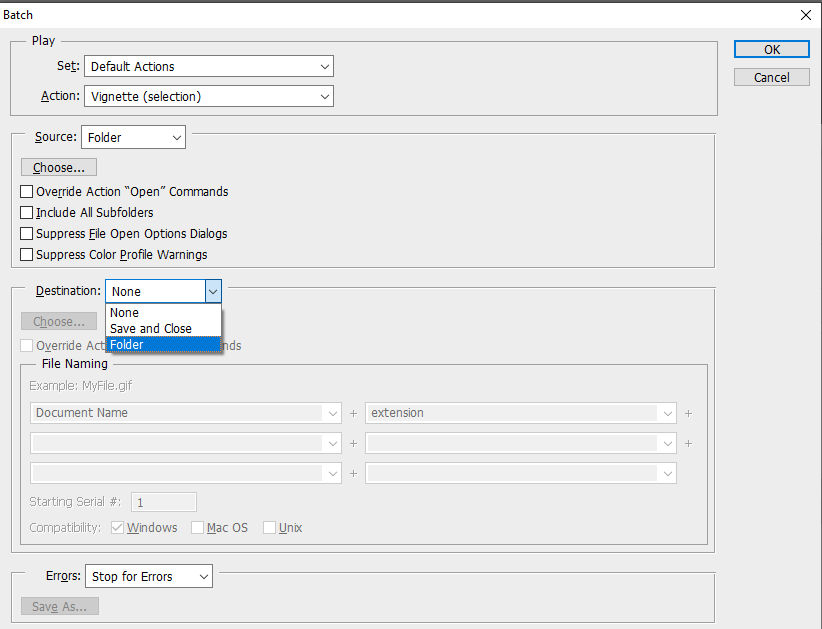Click the Save As... button
Image resolution: width=822 pixels, height=629 pixels.
[x=60, y=606]
